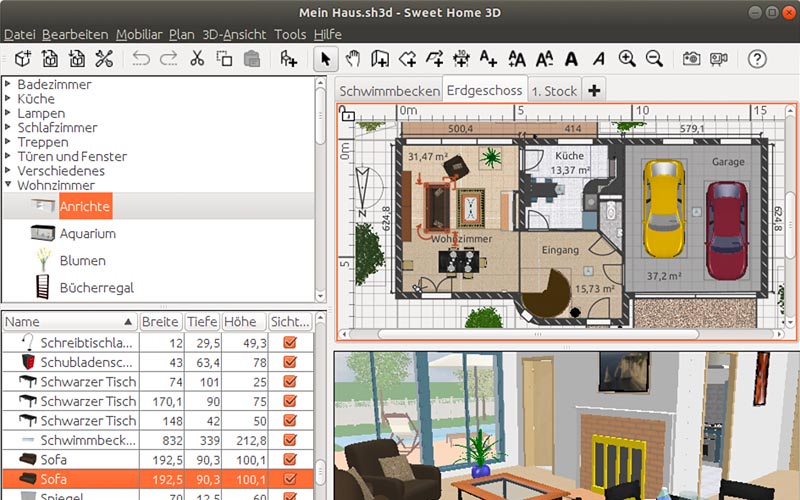Click the Create video camera icon

(718, 59)
